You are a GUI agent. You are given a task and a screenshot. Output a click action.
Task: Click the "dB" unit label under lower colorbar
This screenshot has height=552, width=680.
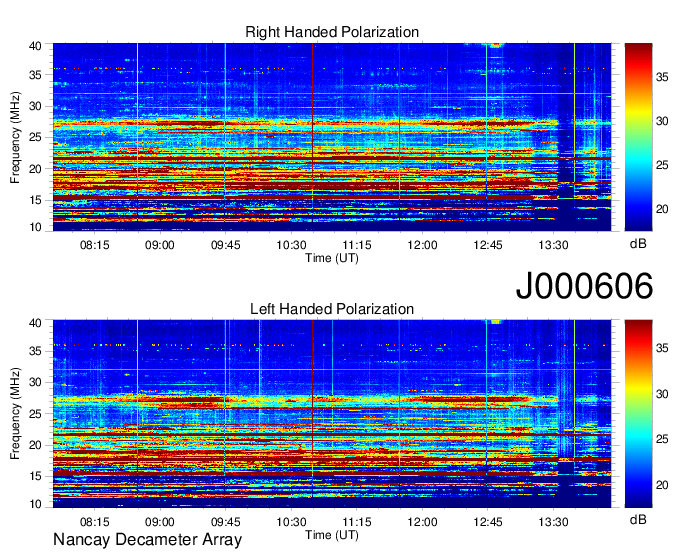point(638,520)
